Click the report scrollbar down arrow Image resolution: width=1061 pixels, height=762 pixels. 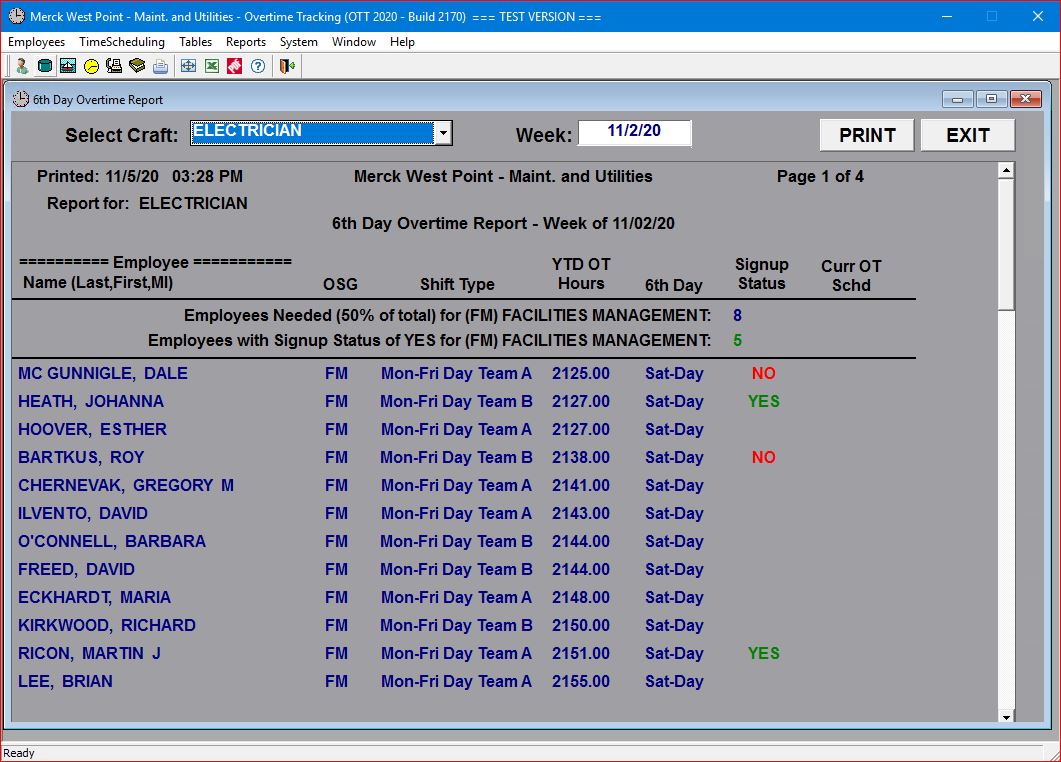(1006, 717)
